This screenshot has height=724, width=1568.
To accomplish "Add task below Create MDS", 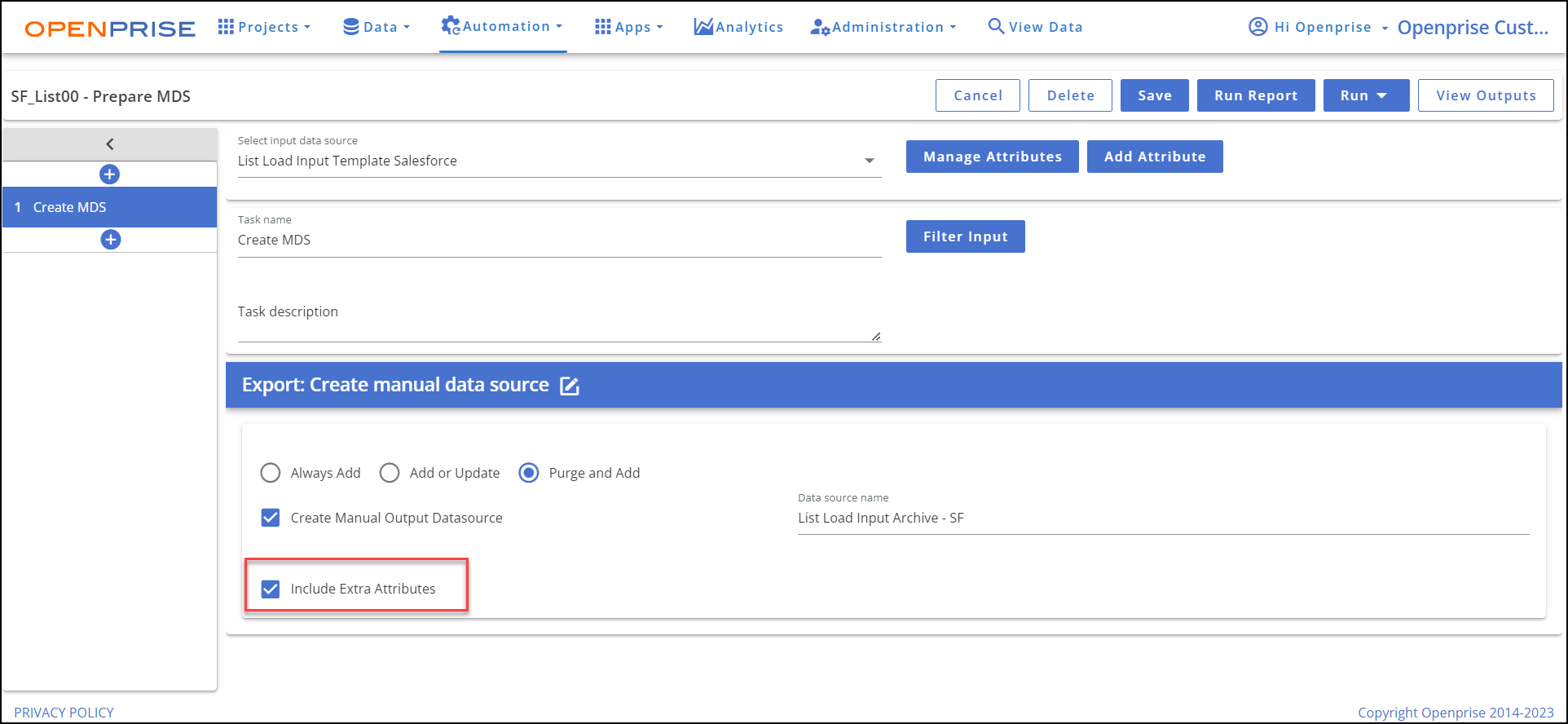I will [110, 240].
